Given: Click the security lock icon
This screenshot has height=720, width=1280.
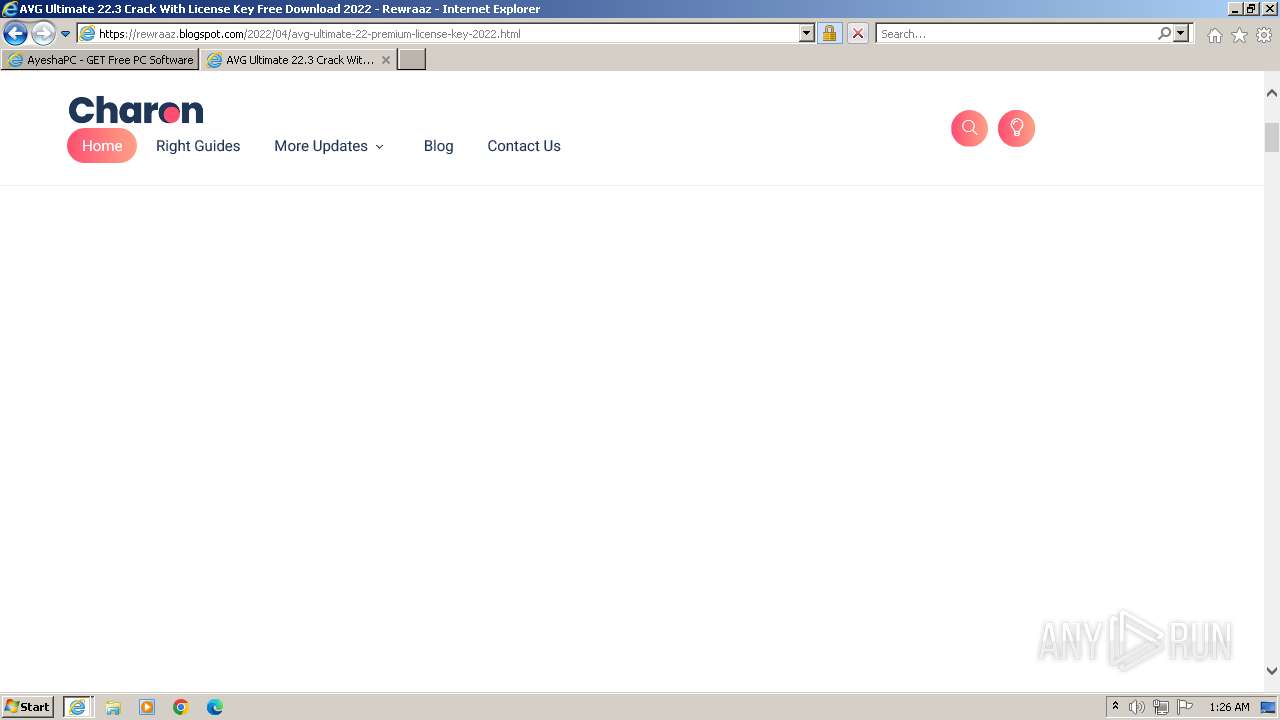Looking at the screenshot, I should point(829,34).
